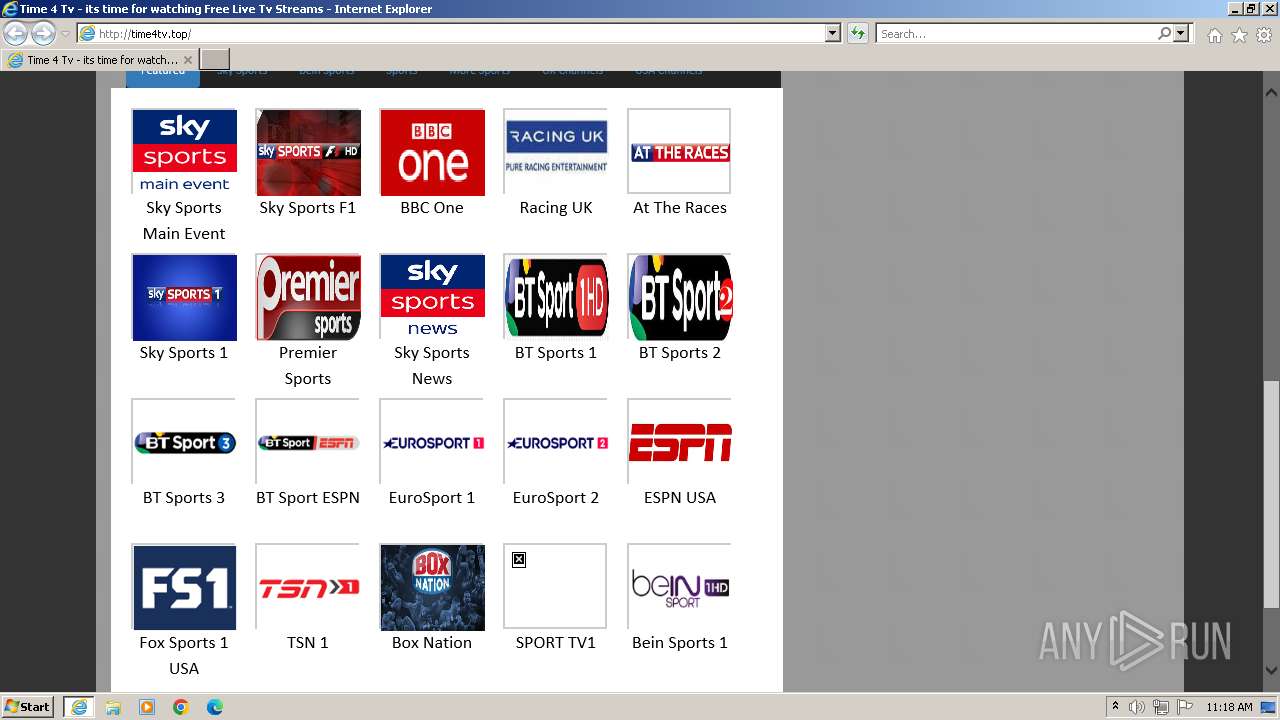Image resolution: width=1280 pixels, height=720 pixels.
Task: Click the BT Sports 1 text link
Action: tap(556, 353)
